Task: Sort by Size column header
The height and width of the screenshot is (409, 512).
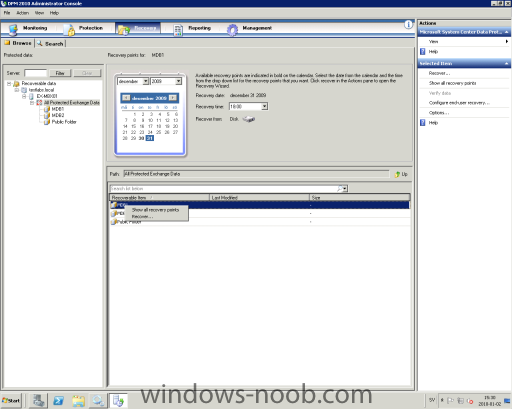Action: [360, 198]
